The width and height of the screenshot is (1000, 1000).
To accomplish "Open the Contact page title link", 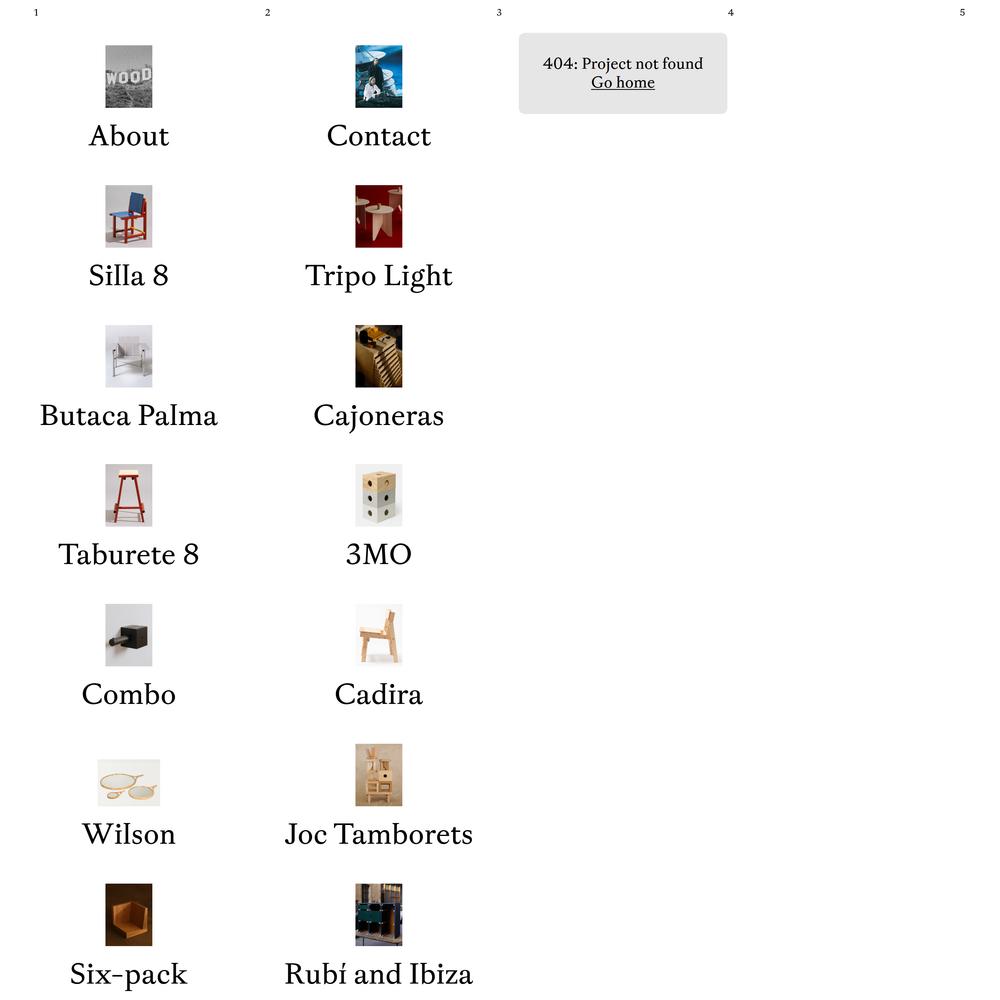I will [379, 136].
